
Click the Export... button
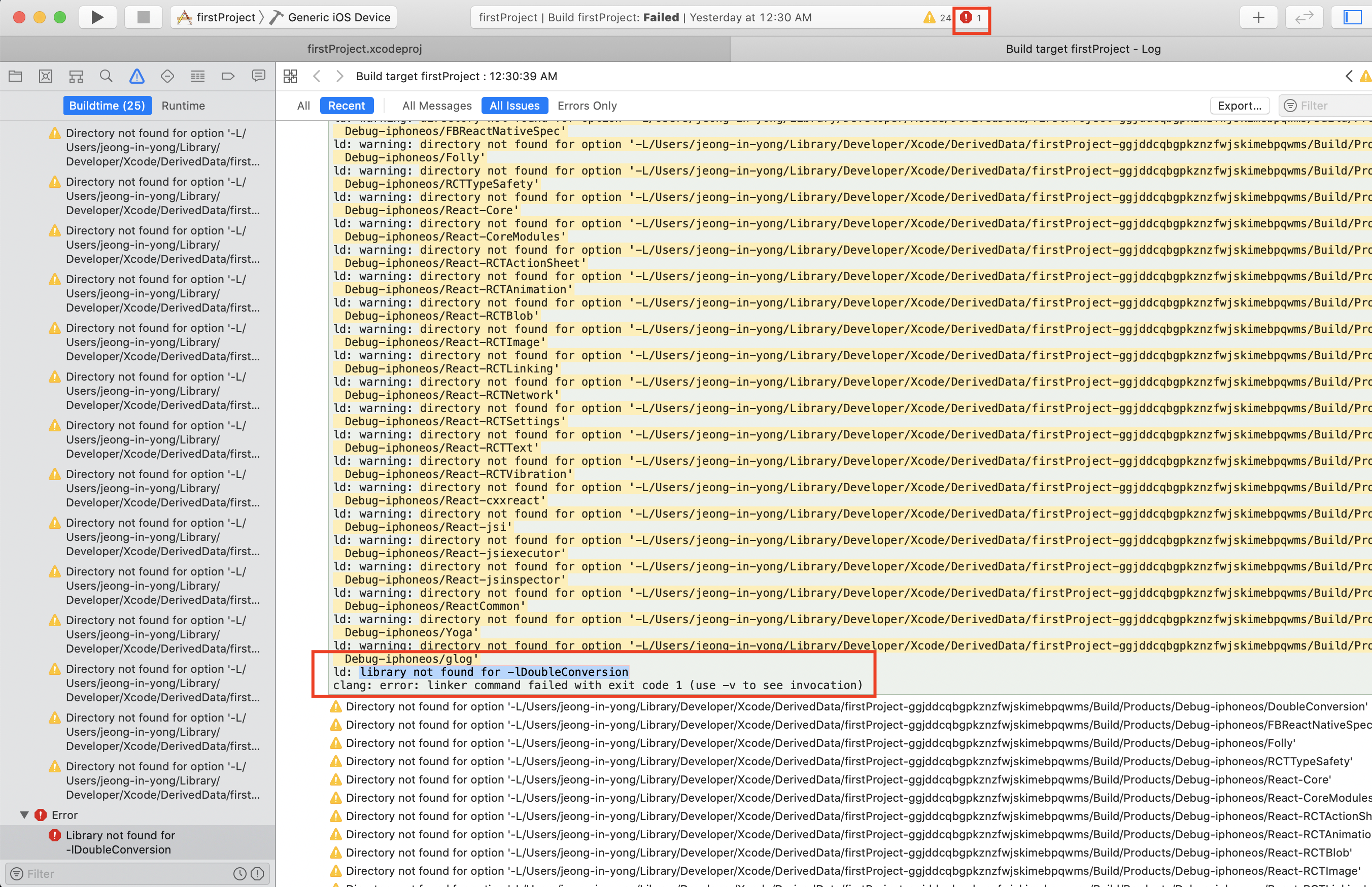point(1239,106)
